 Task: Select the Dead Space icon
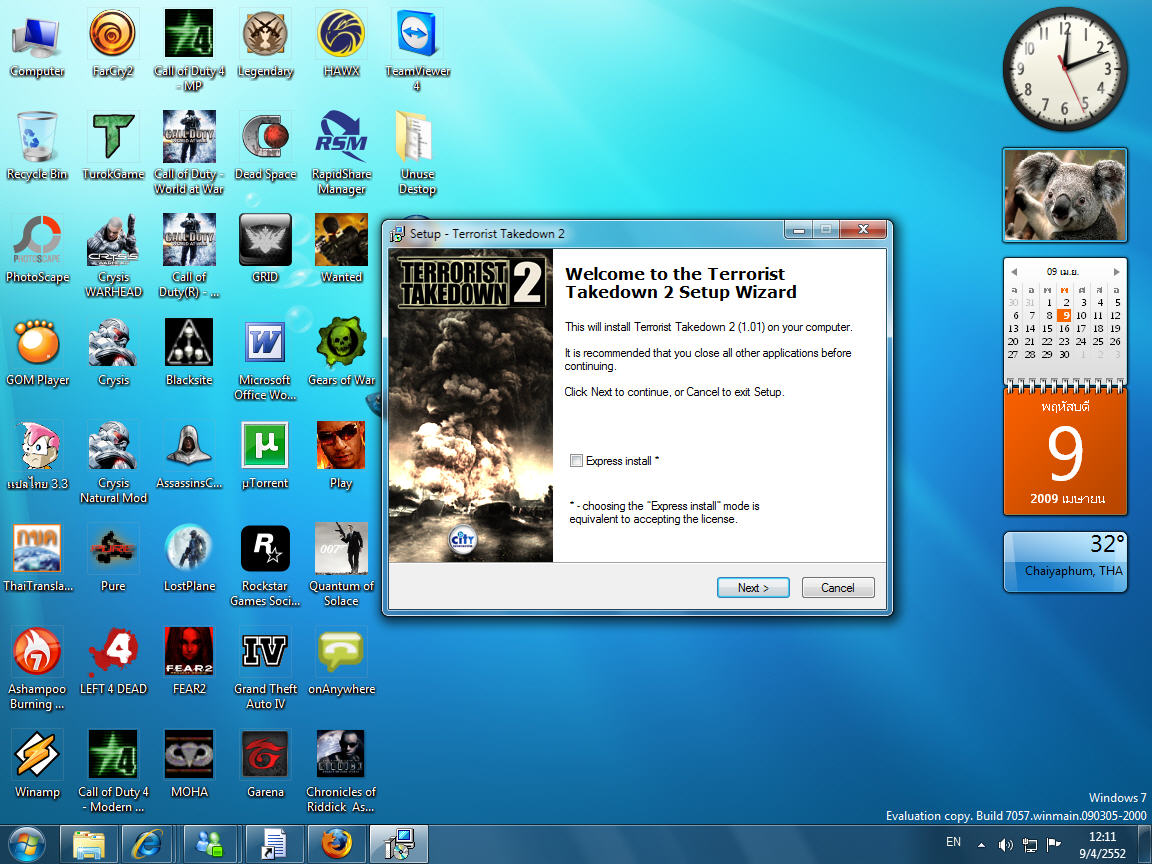click(x=265, y=145)
